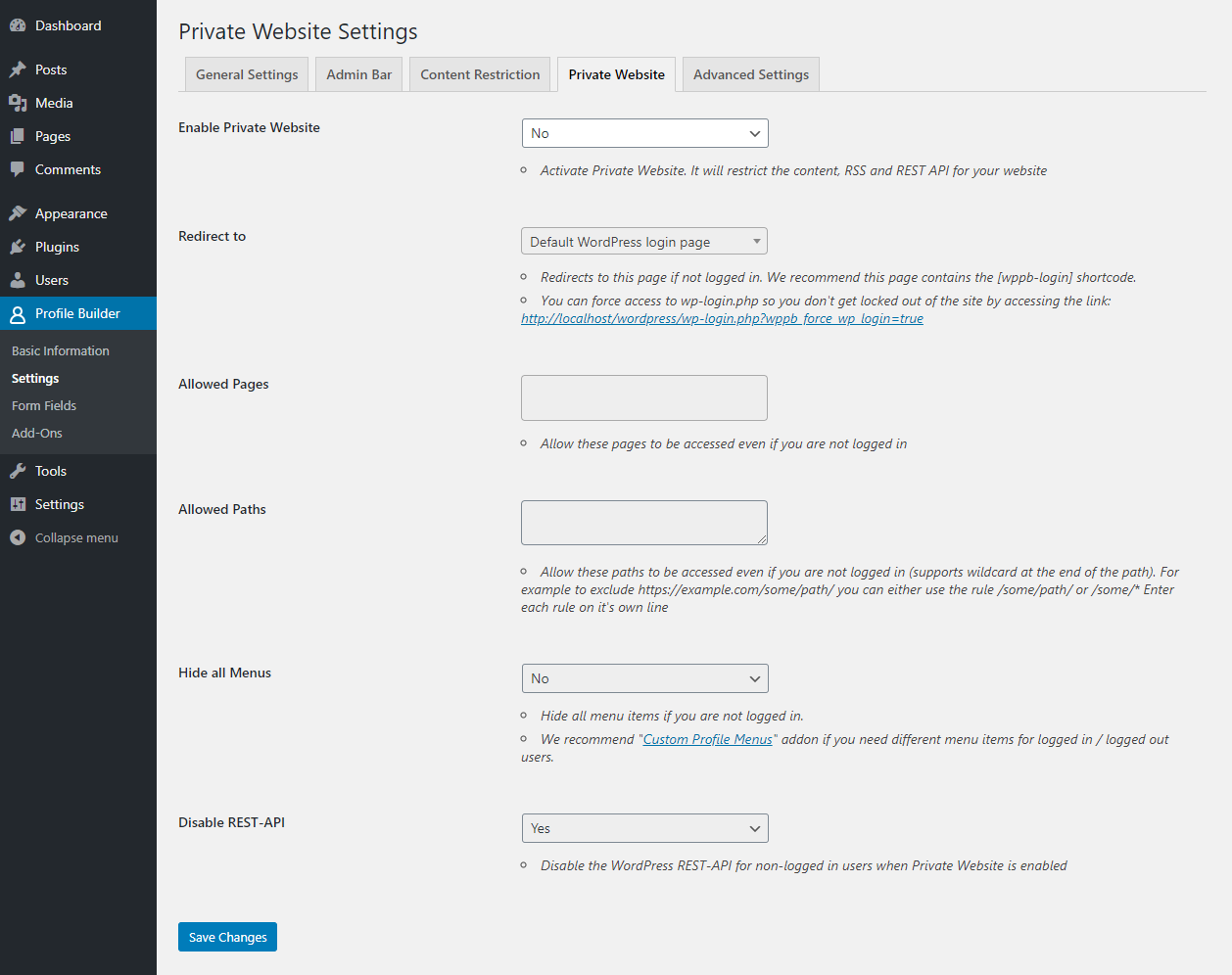
Task: Click the Appearance paintbrush icon
Action: tap(18, 213)
